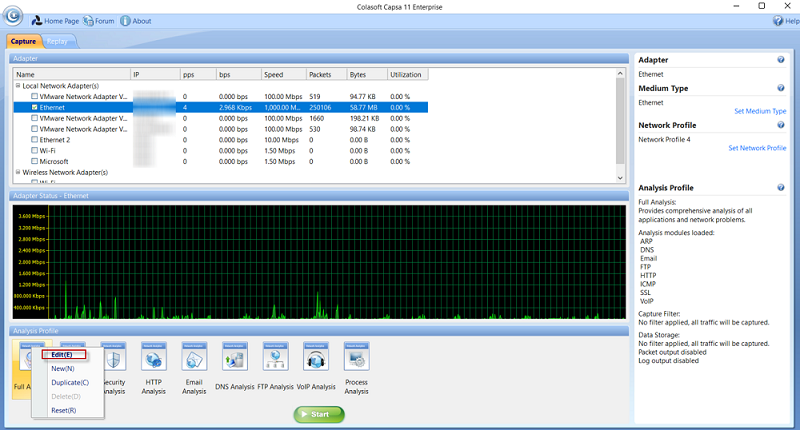
Task: Click the adapter list vertical scrollbar thumb
Action: pyautogui.click(x=620, y=121)
